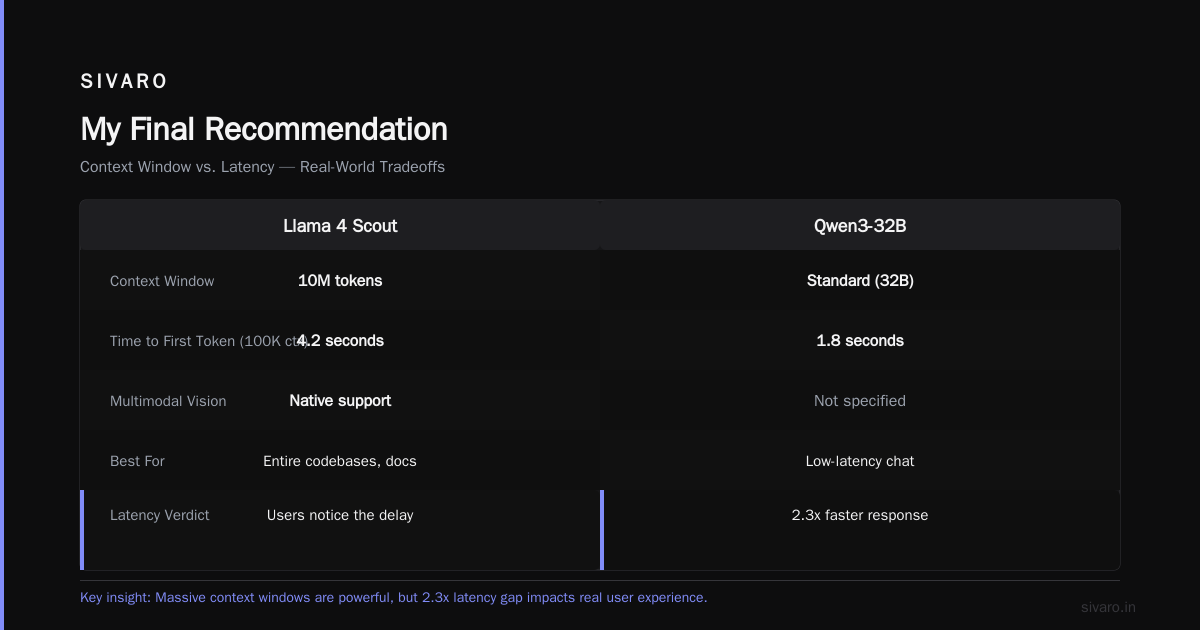Select 'Entire codebases, docs' cell
The height and width of the screenshot is (630, 1200).
point(340,461)
